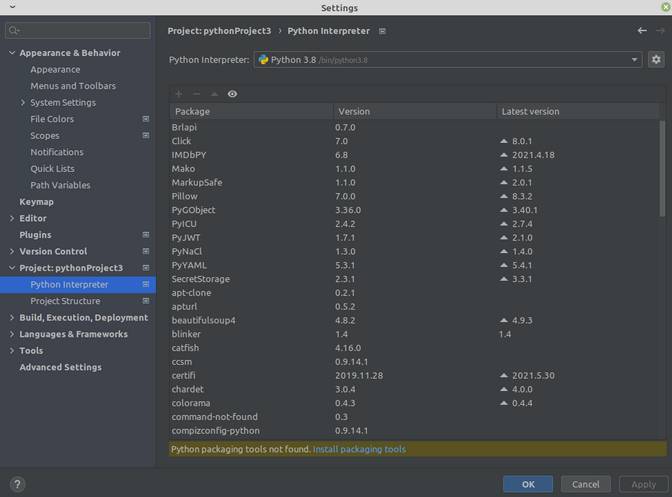This screenshot has height=497, width=672.
Task: Select the Notifications settings page
Action: click(x=57, y=152)
